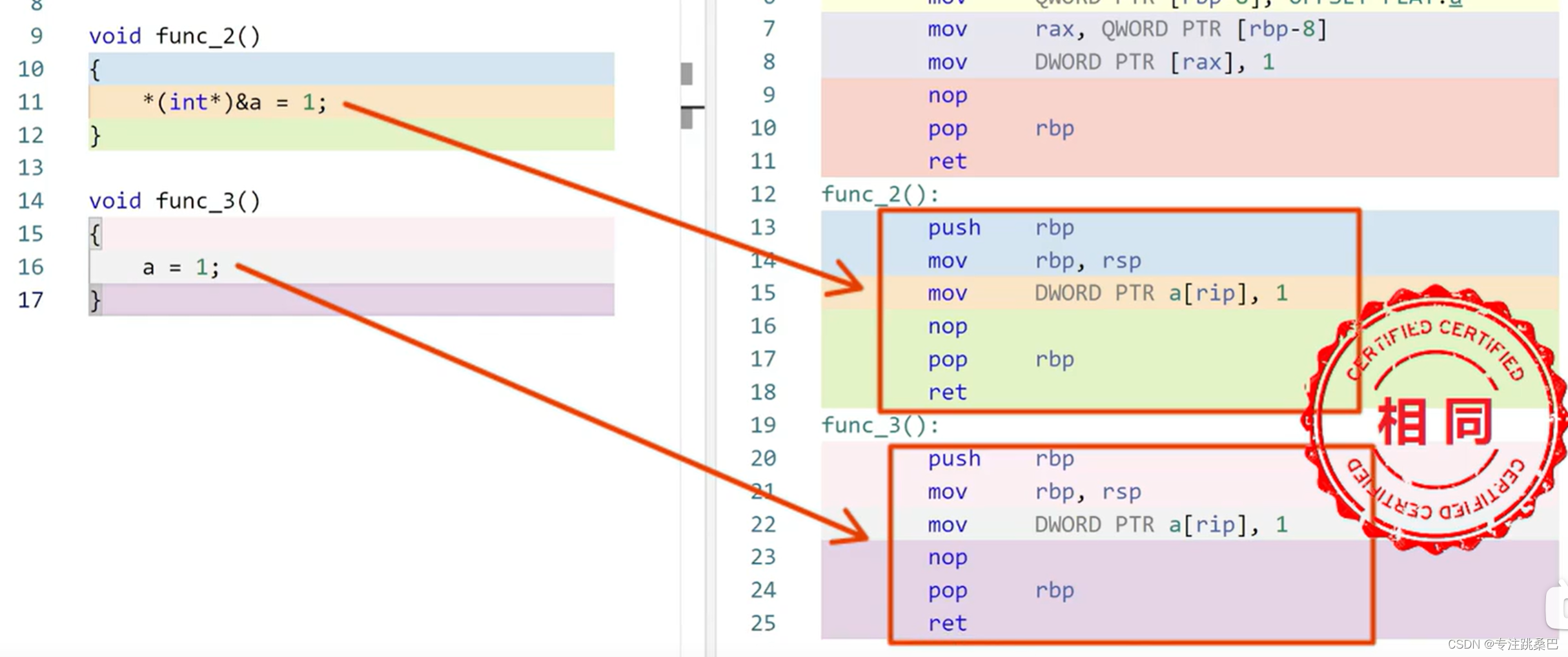Click the 'func_3():' assembly label
This screenshot has height=657, width=1568.
pos(880,425)
